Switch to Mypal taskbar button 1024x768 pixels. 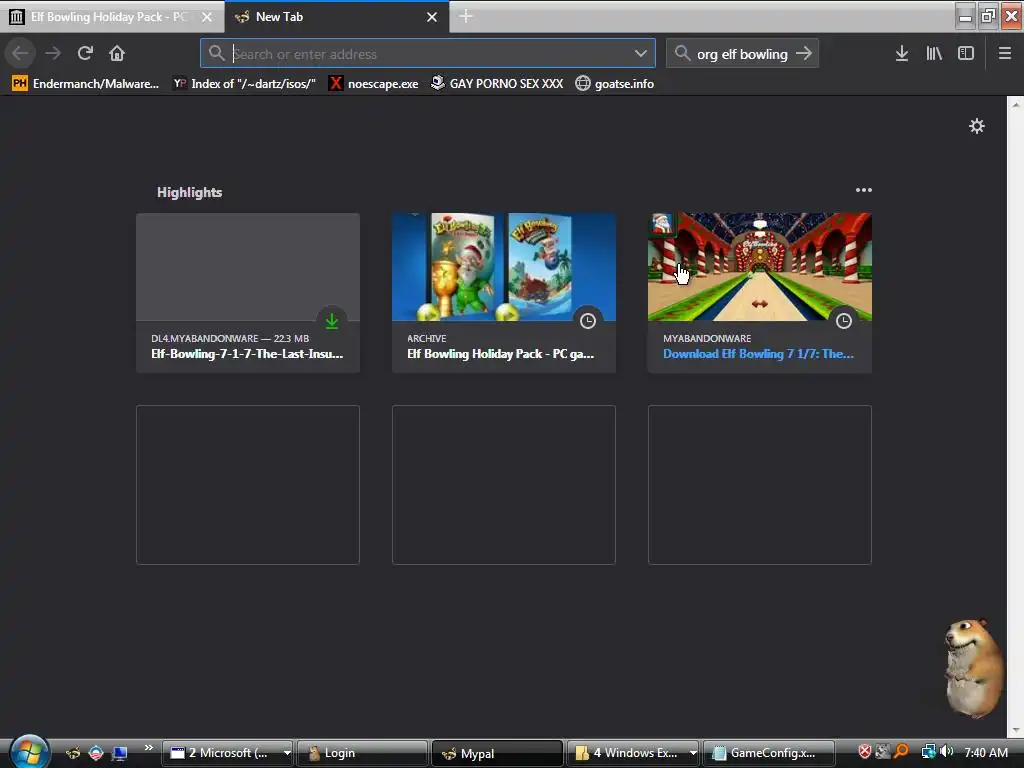pyautogui.click(x=498, y=753)
